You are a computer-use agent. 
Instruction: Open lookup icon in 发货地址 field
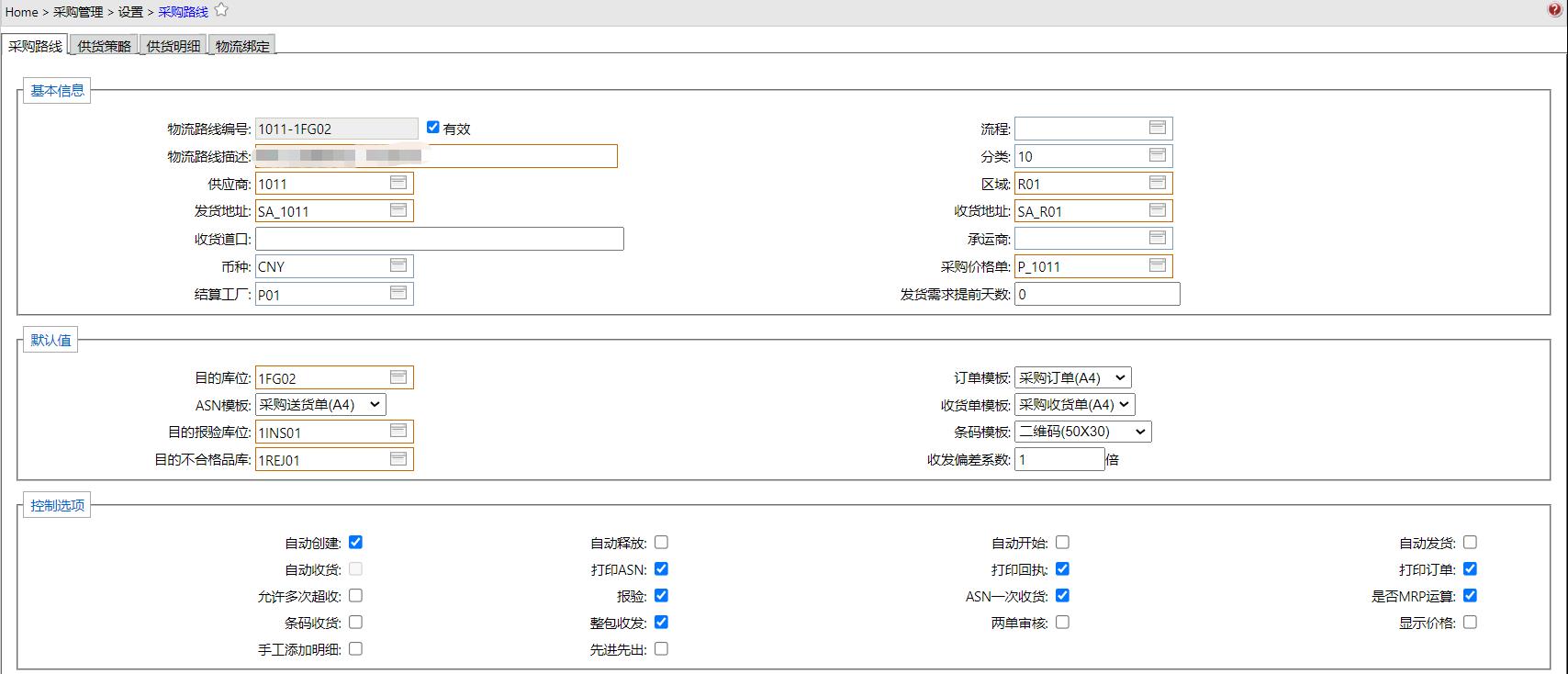398,210
